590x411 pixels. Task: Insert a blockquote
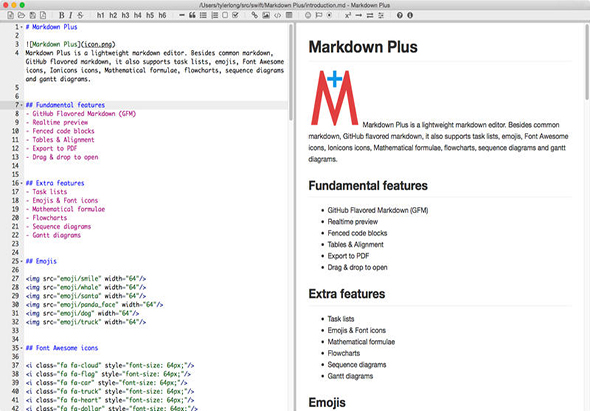coord(192,15)
